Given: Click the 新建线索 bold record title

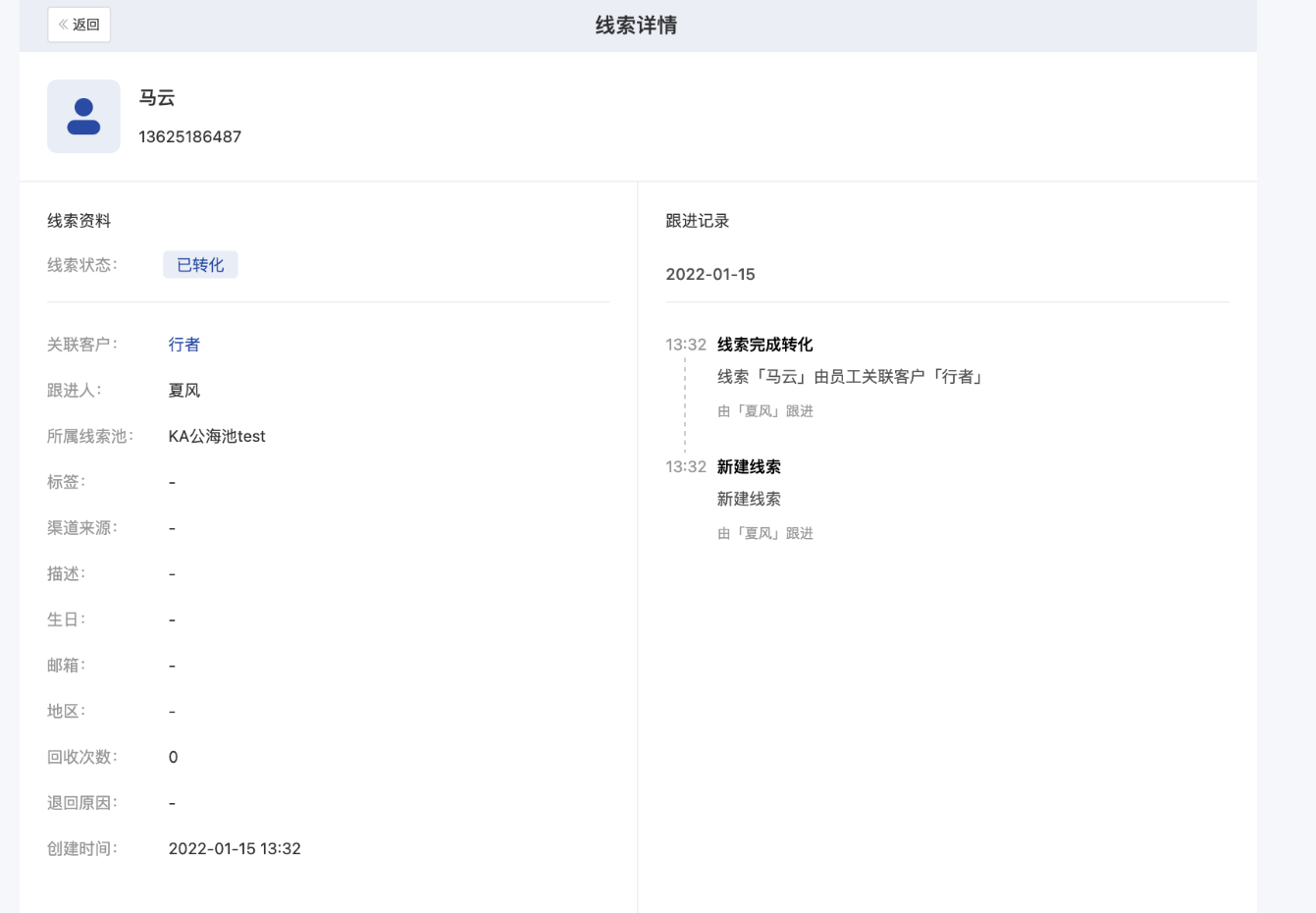Looking at the screenshot, I should coord(749,466).
